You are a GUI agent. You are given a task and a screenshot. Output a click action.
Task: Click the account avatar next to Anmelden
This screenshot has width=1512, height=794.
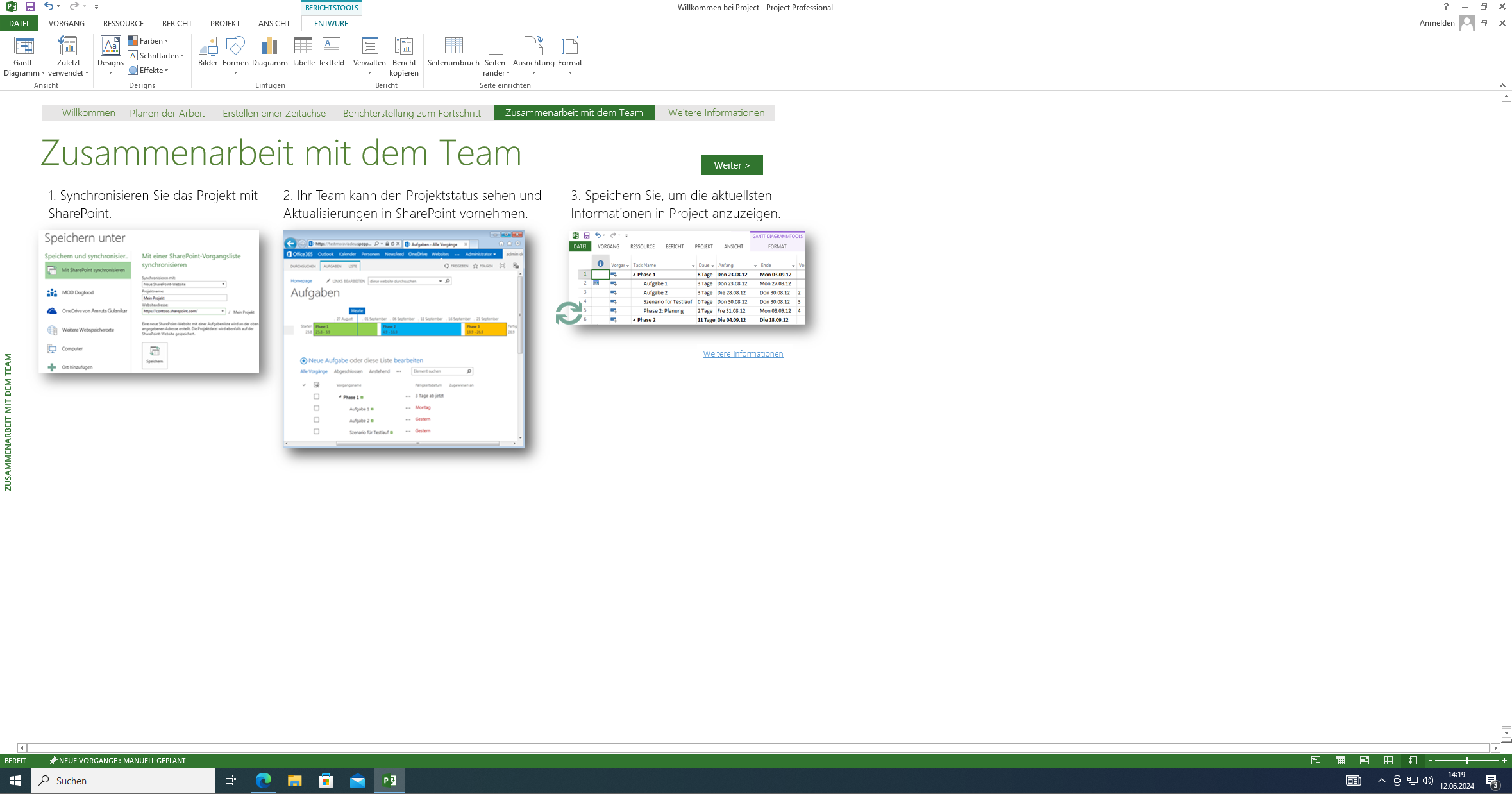point(1466,23)
